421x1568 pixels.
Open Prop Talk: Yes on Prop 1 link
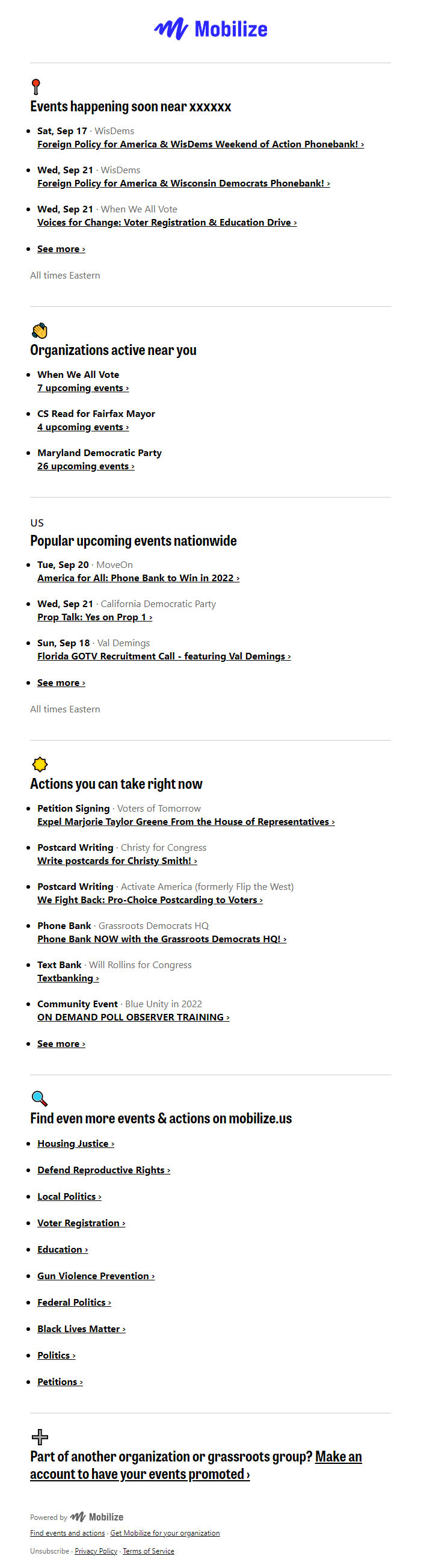tap(95, 617)
